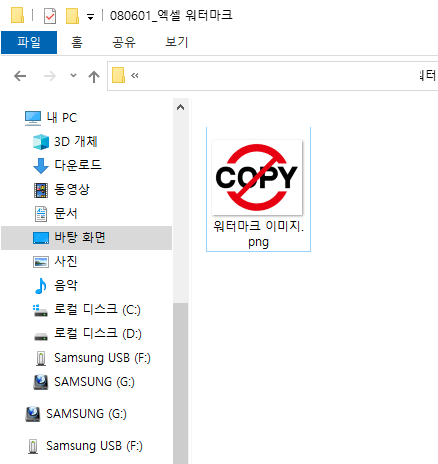The width and height of the screenshot is (438, 464).
Task: Click the 음악 note icon
Action: [x=41, y=286]
